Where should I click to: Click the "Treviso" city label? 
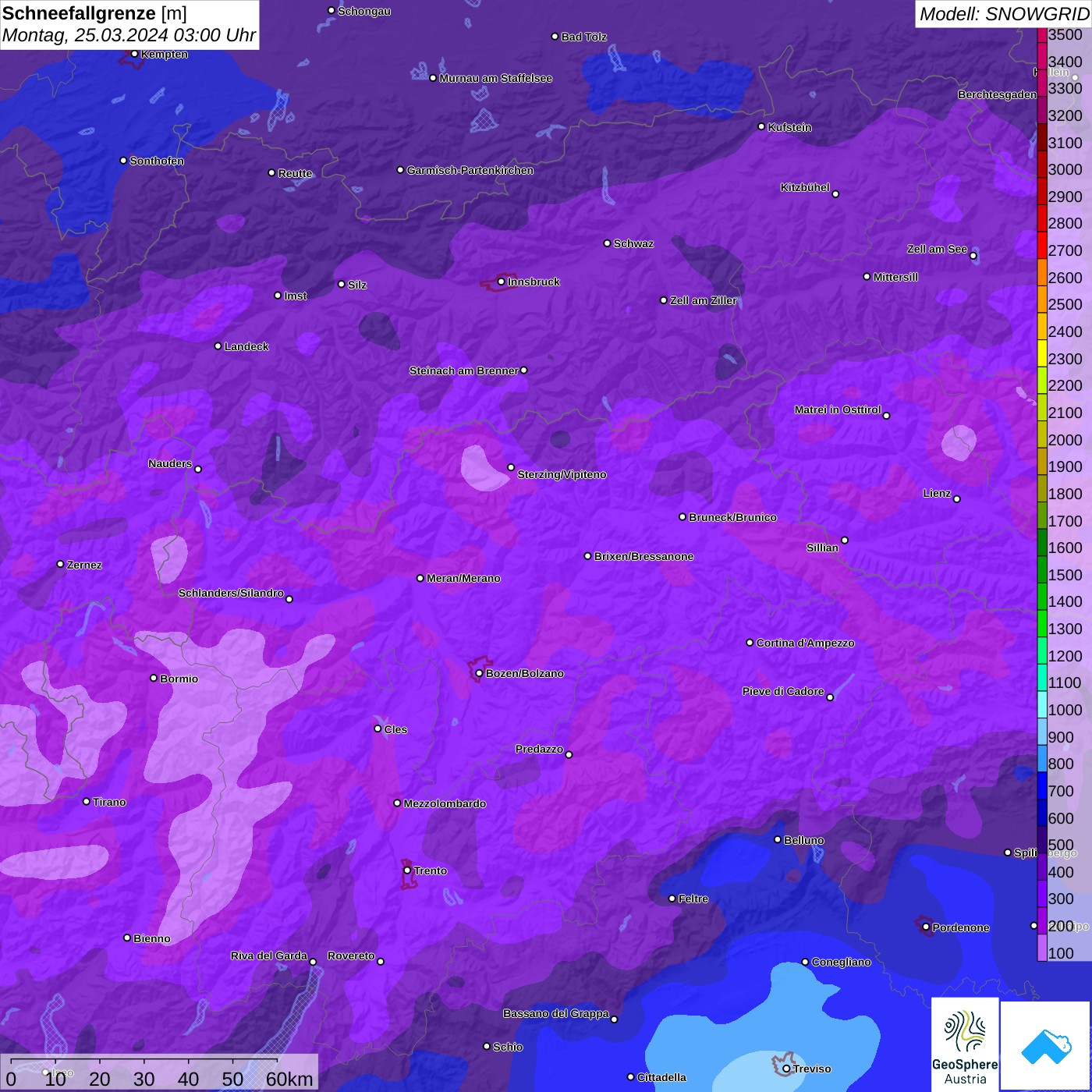pos(812,1069)
